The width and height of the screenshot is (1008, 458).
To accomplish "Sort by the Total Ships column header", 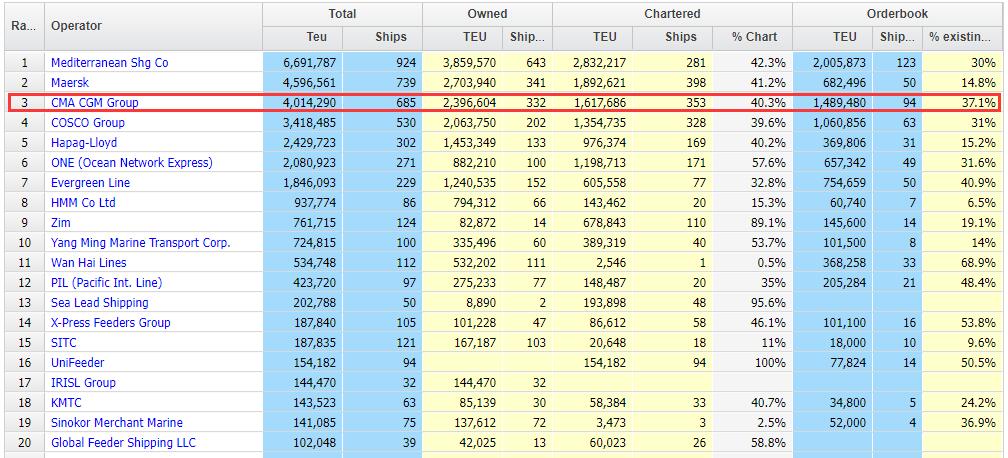I will click(382, 37).
